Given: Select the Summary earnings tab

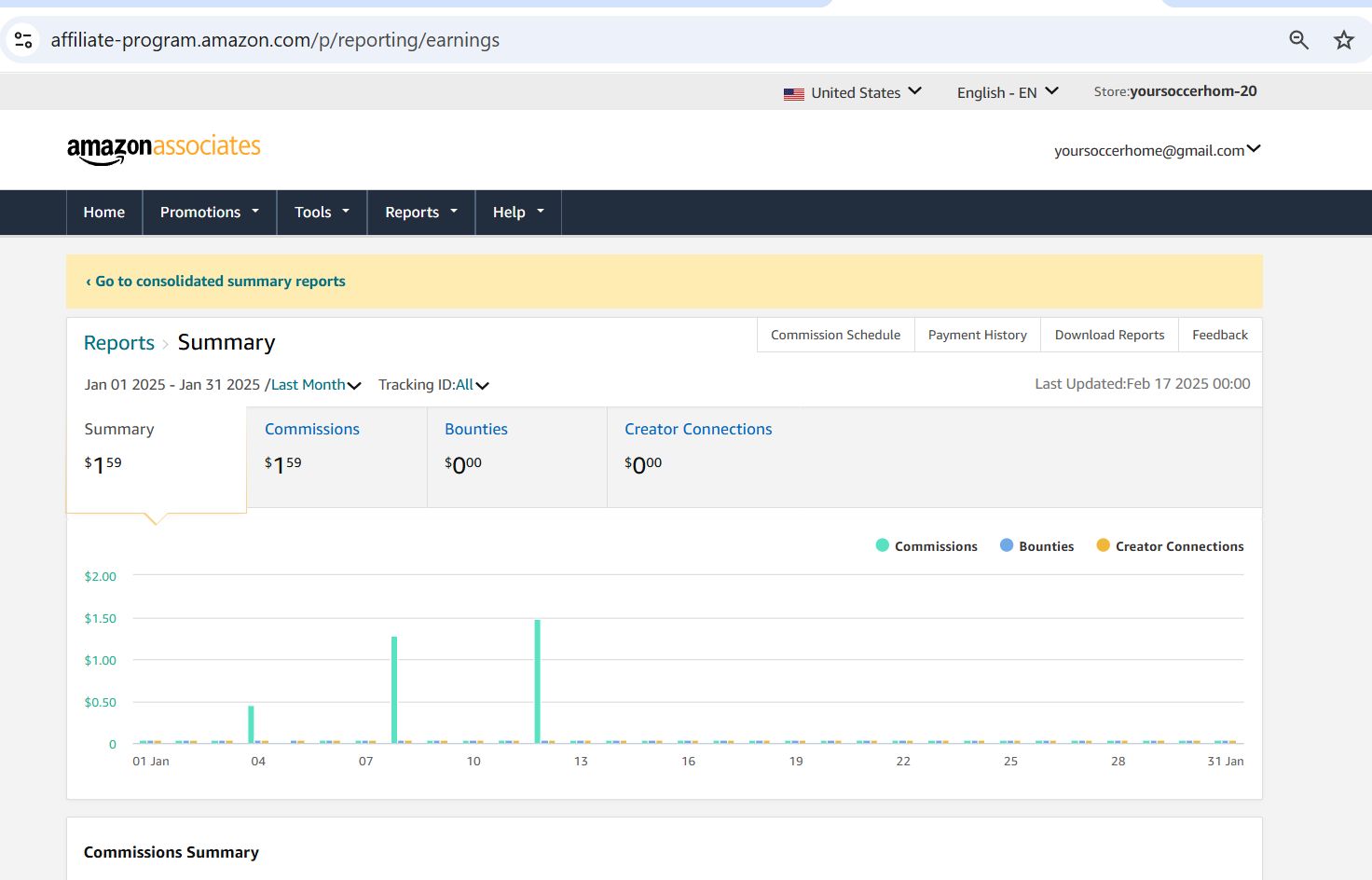Looking at the screenshot, I should tap(156, 460).
